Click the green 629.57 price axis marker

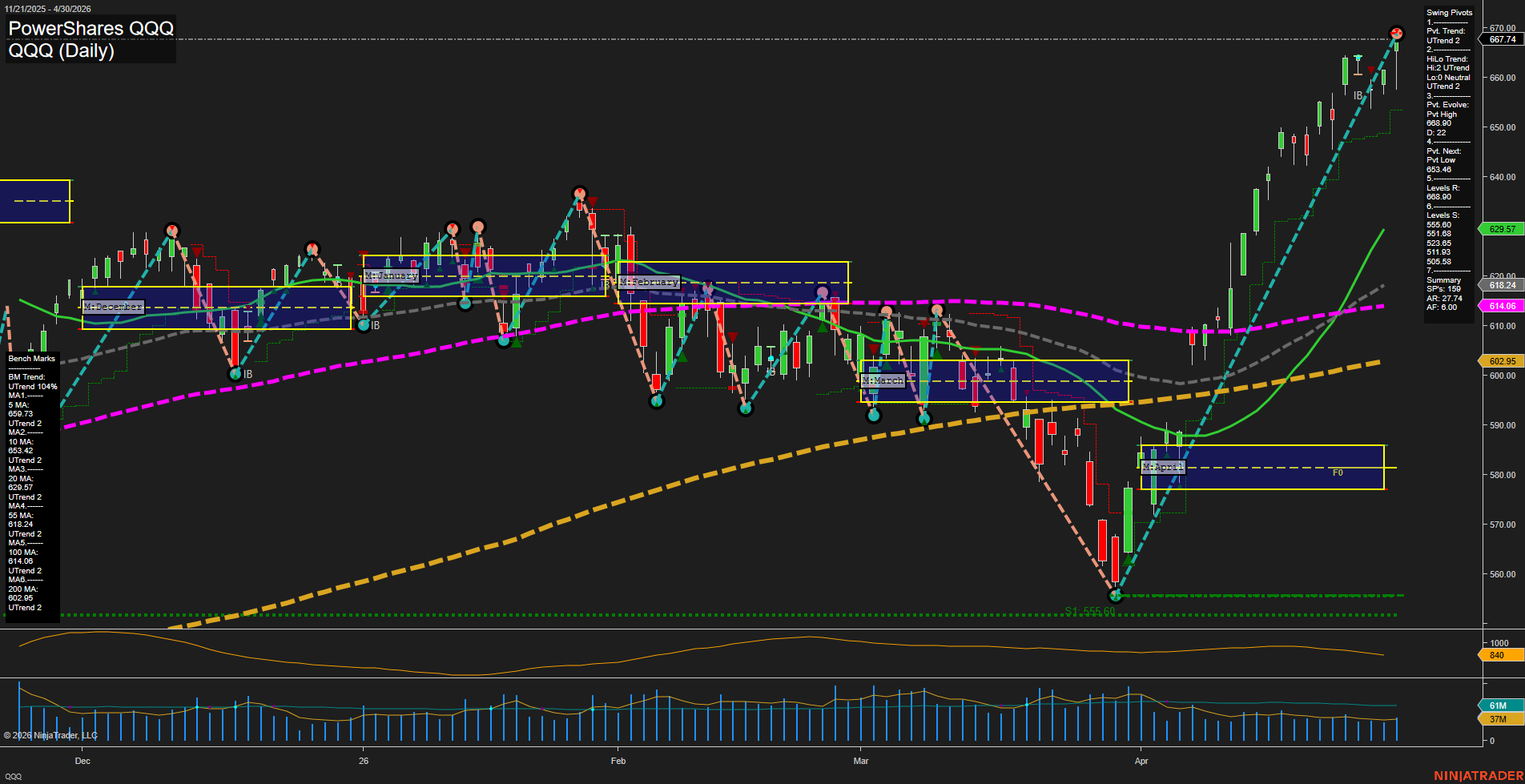point(1502,229)
